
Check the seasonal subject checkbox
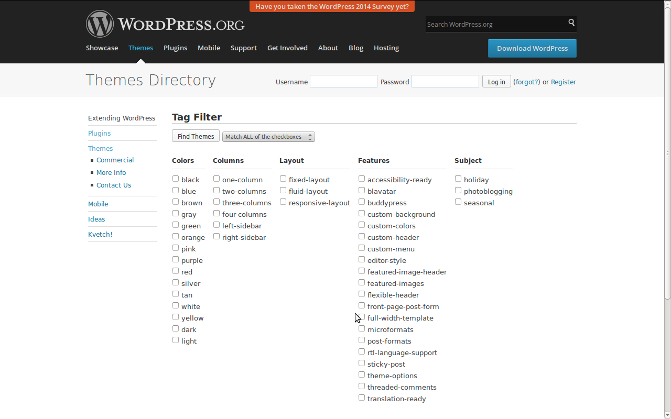click(458, 202)
